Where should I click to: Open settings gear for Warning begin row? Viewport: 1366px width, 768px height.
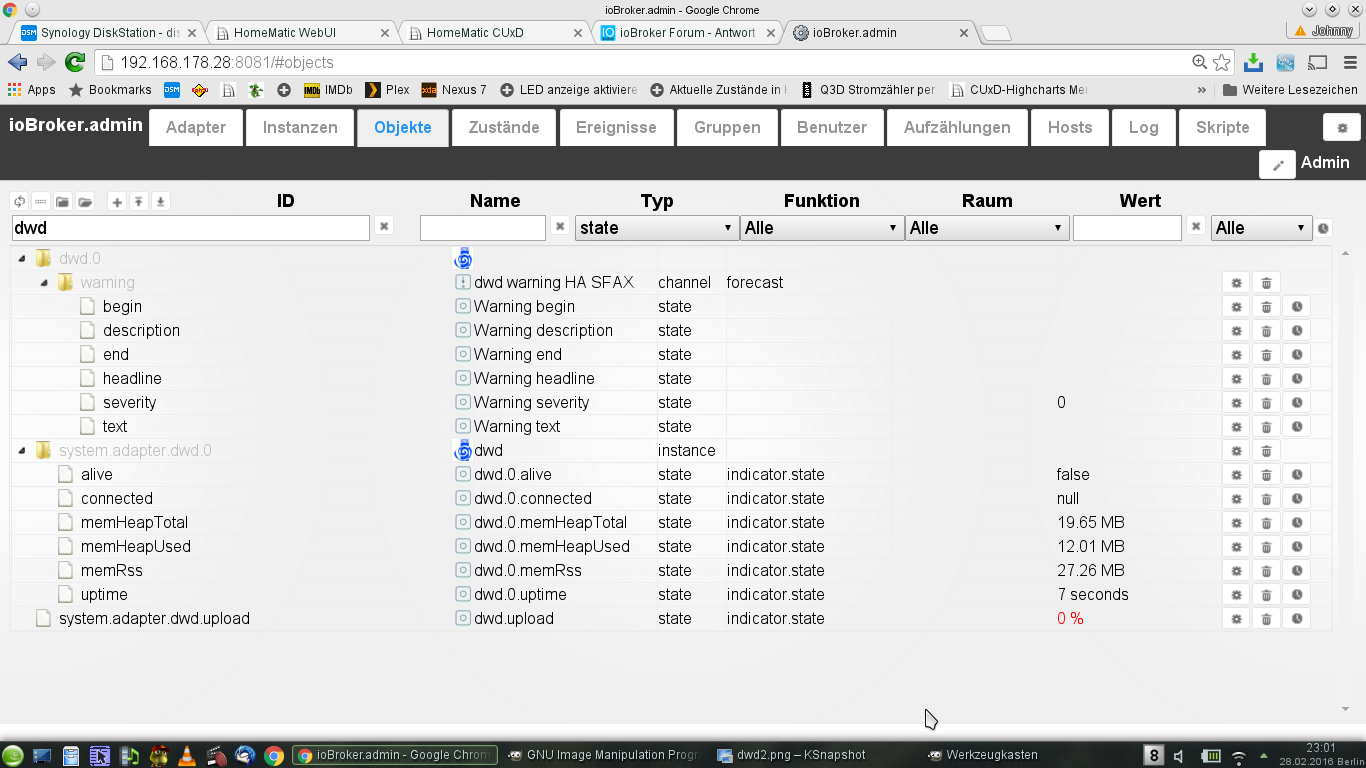pyautogui.click(x=1236, y=307)
